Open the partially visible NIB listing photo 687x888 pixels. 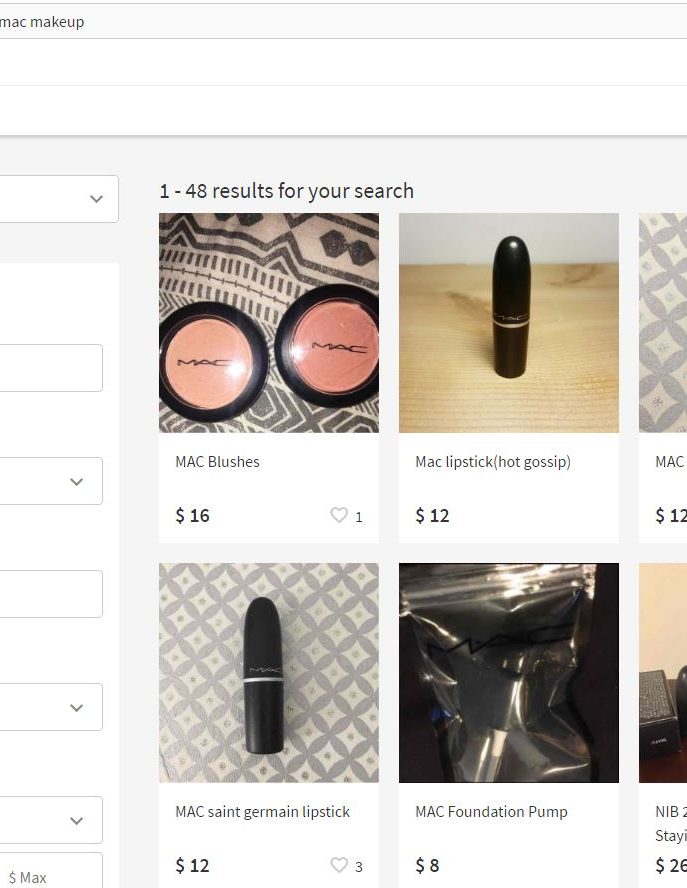tap(664, 673)
